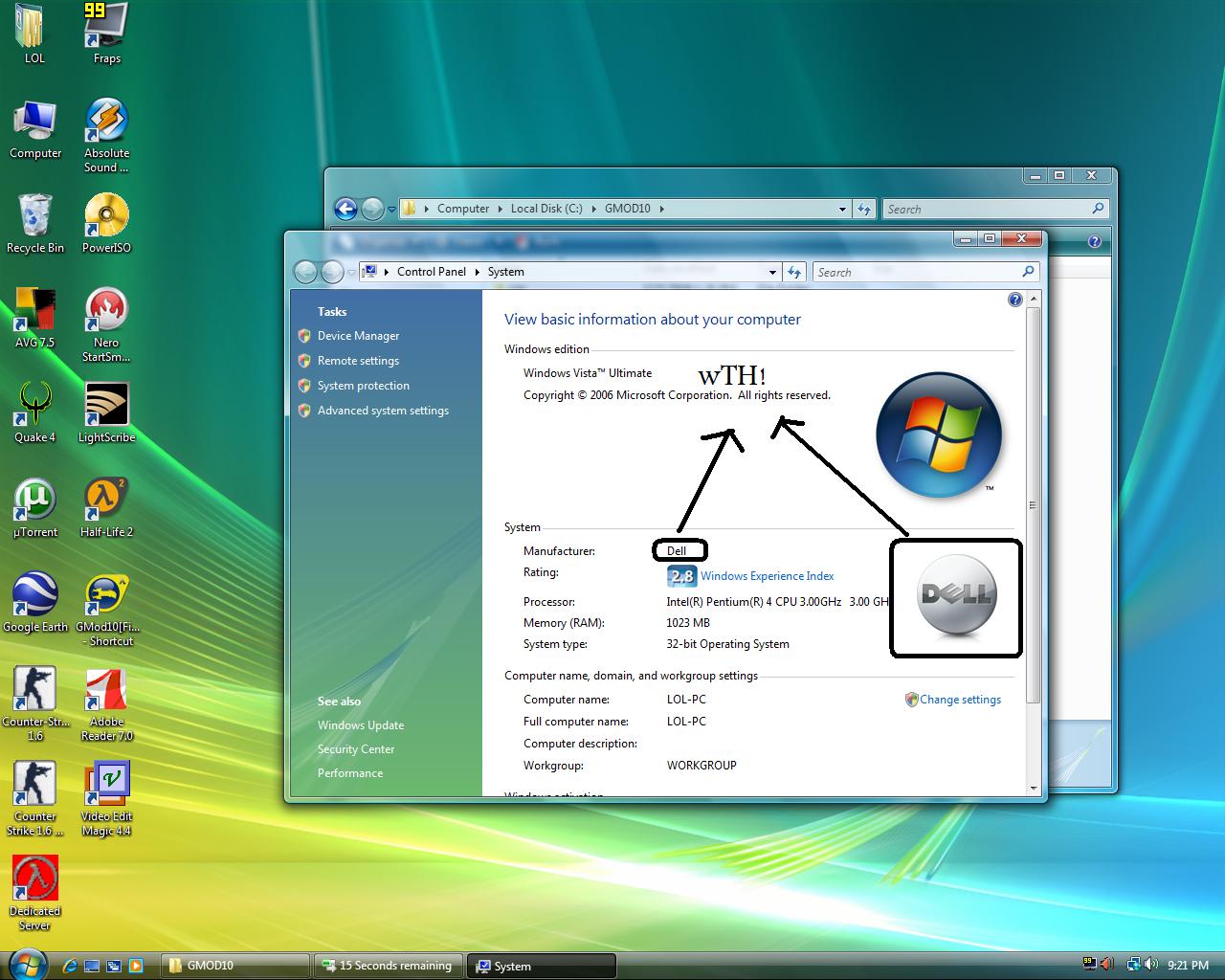Viewport: 1225px width, 980px height.
Task: Select the Quake 4 desktop icon
Action: (34, 412)
